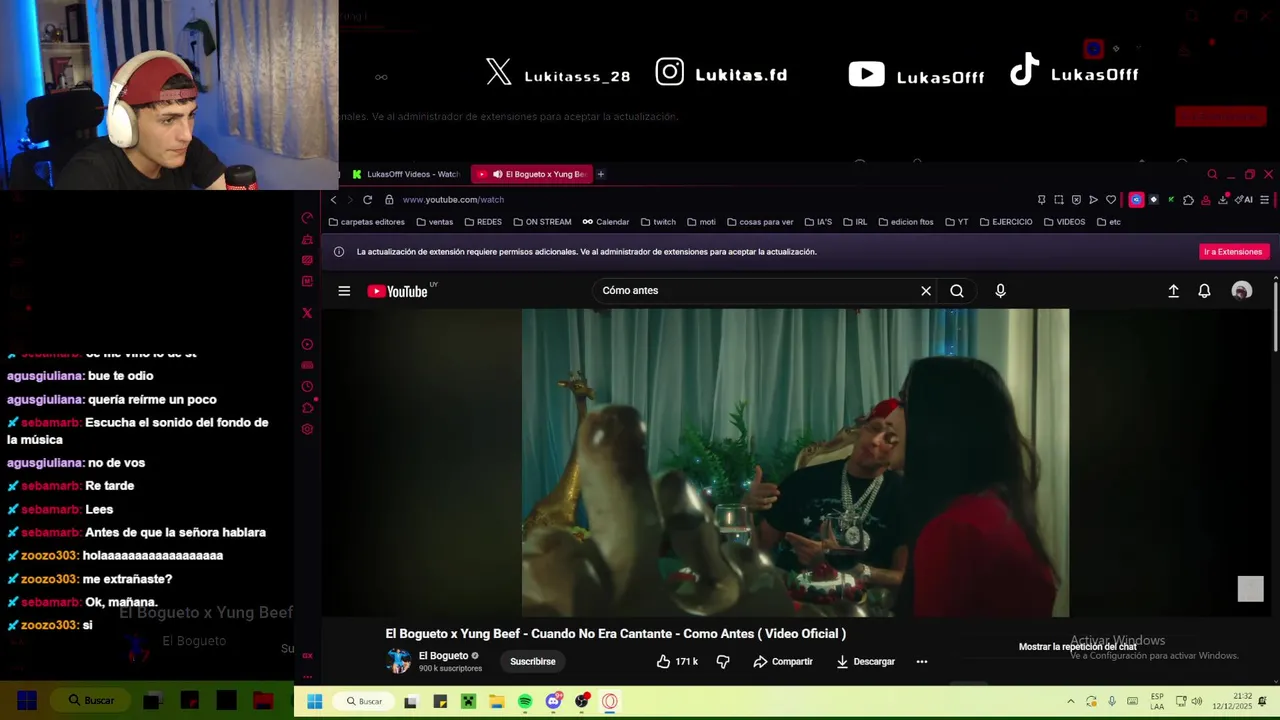Download the video with Descargar
The height and width of the screenshot is (720, 1280).
865,661
